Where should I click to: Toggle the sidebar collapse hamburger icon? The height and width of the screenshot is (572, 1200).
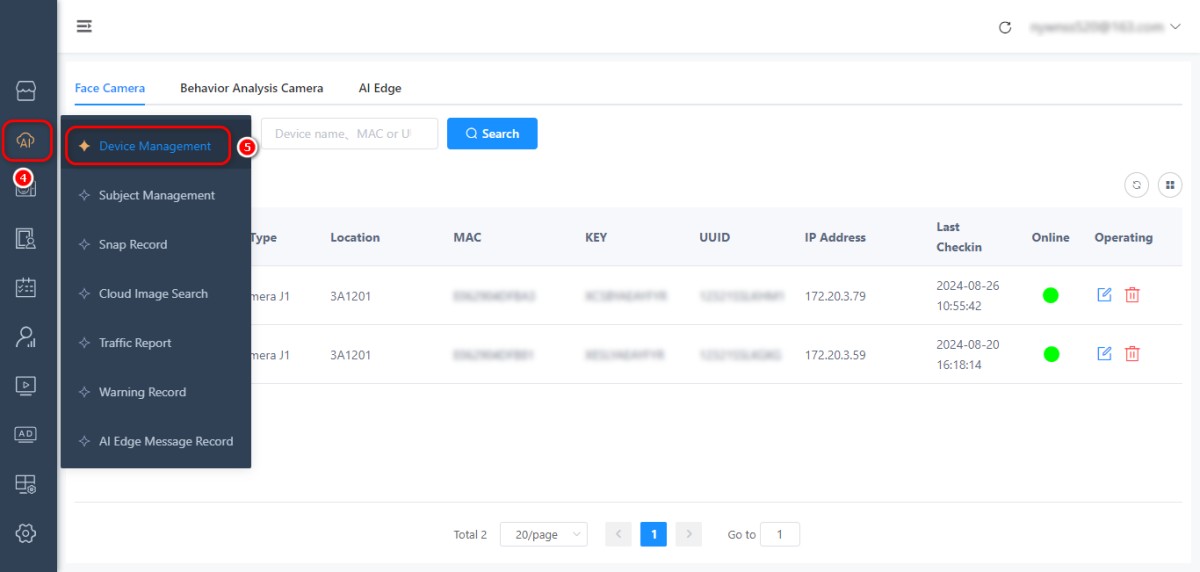[85, 27]
